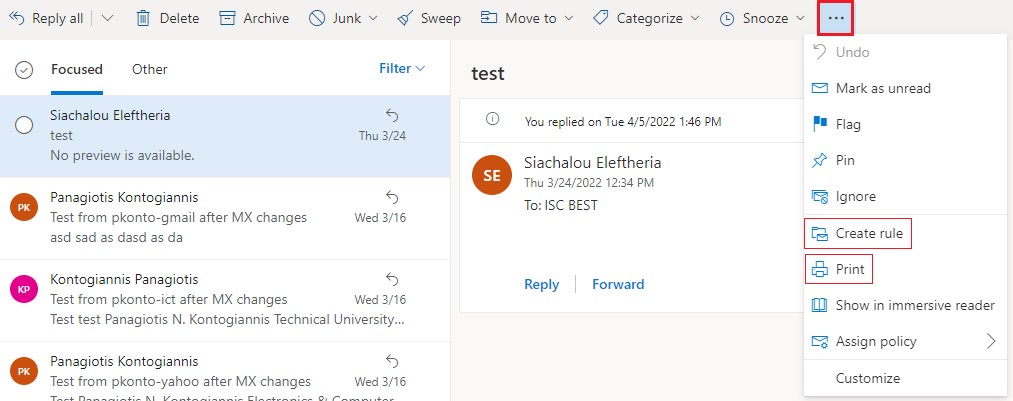Click the Reply link in the message
Image resolution: width=1013 pixels, height=401 pixels.
541,284
